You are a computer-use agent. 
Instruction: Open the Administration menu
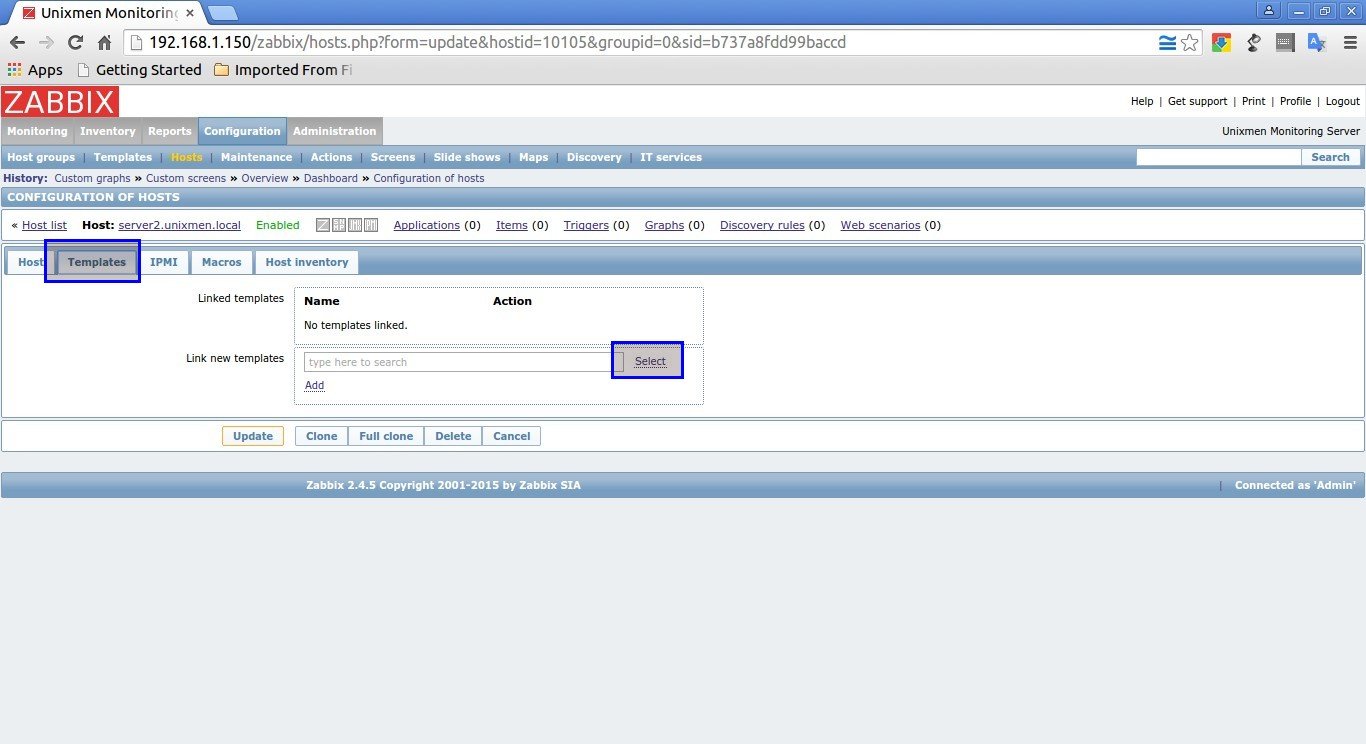(x=335, y=131)
